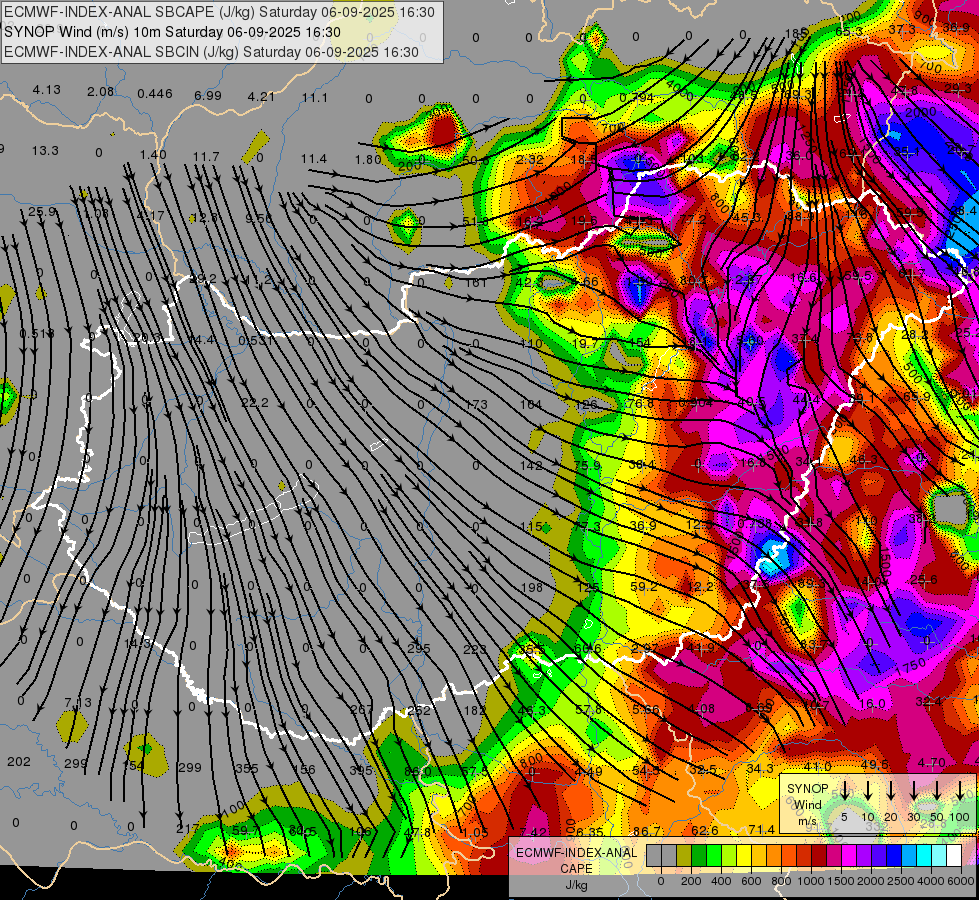
Task: Click the 217 value on the map
Action: 187,829
